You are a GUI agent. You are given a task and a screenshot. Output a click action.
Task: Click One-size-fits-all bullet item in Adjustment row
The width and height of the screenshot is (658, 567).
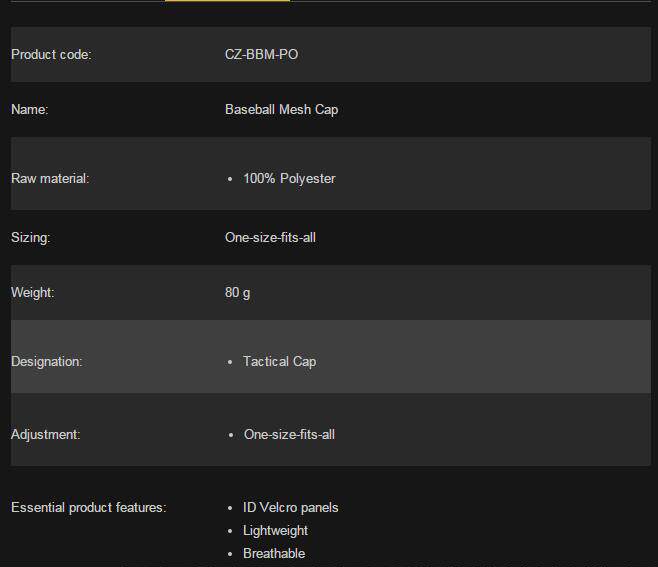[289, 434]
